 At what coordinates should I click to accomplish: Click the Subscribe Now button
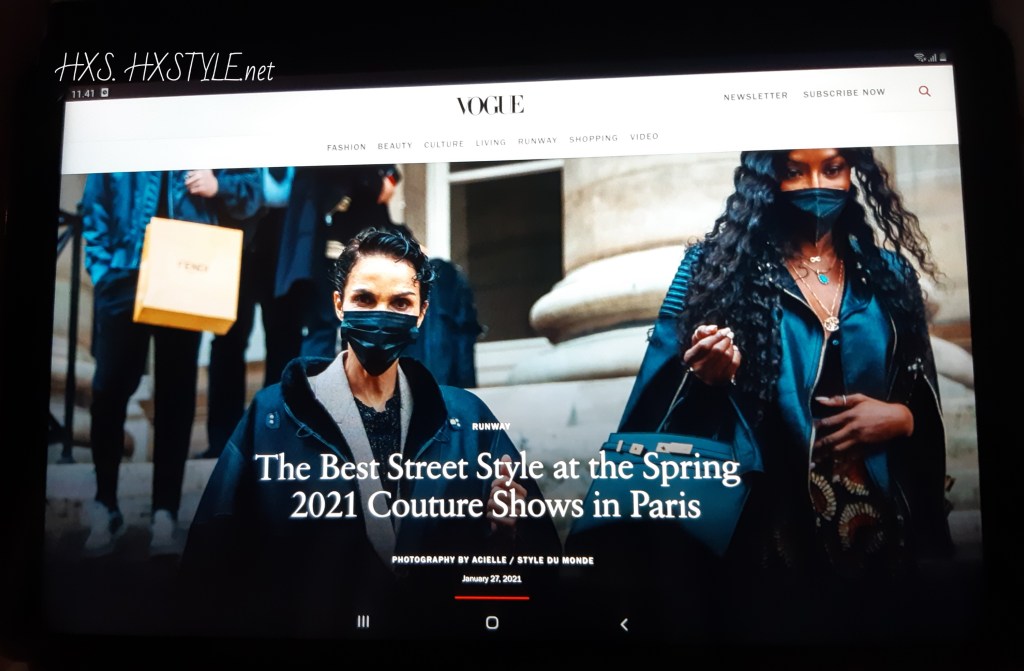pos(844,93)
